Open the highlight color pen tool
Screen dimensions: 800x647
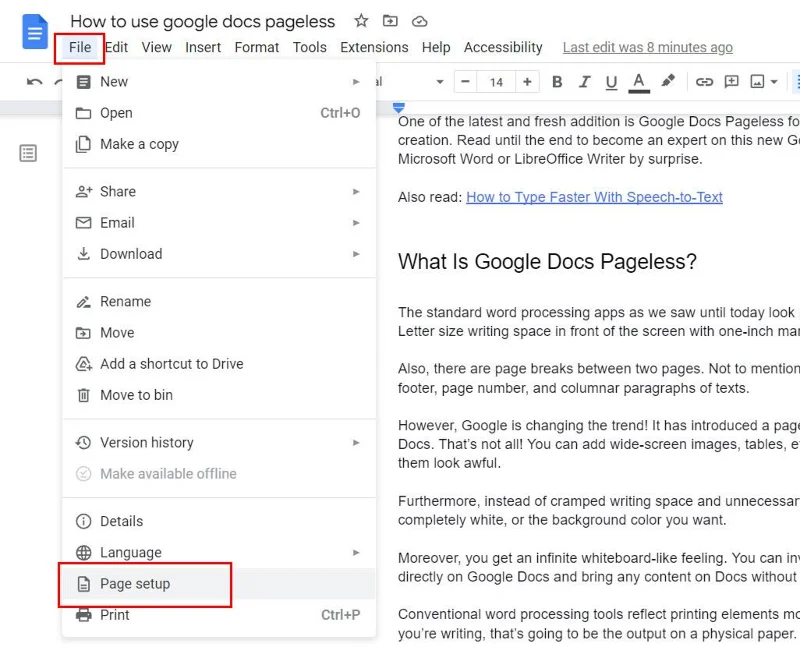(667, 81)
